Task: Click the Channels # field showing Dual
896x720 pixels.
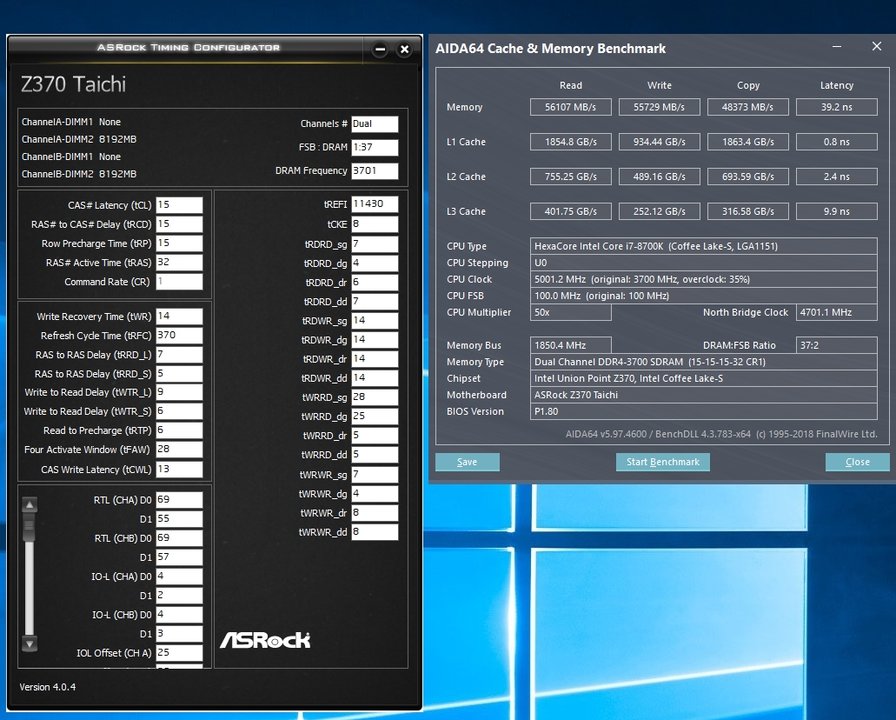Action: pos(375,124)
